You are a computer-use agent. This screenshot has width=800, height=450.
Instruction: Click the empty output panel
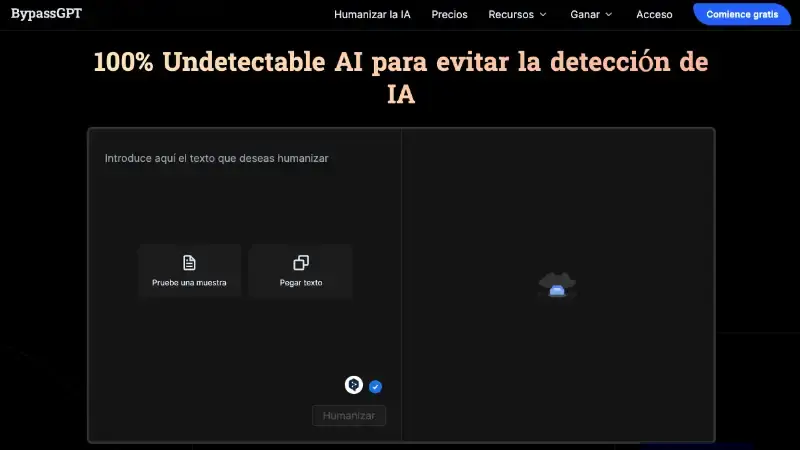[558, 285]
